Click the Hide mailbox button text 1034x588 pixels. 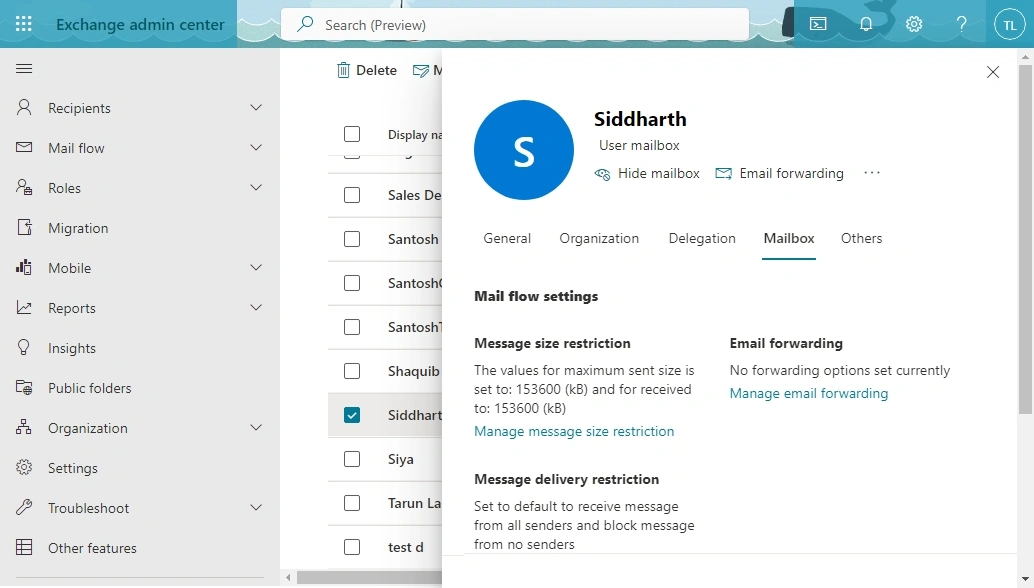pos(658,173)
